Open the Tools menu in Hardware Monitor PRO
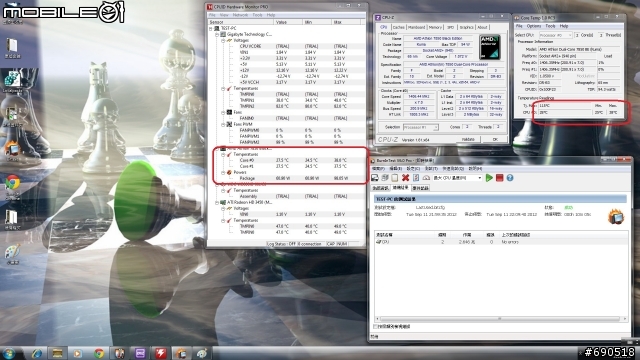This screenshot has height=360, width=640. (x=257, y=15)
